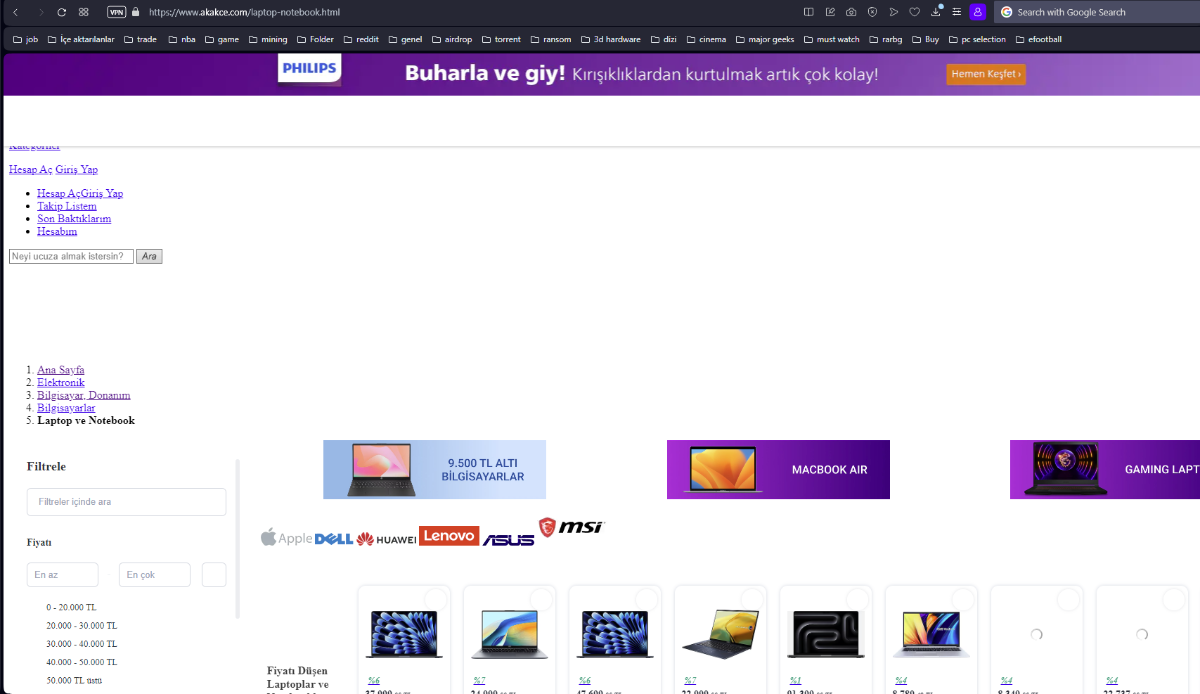1200x694 pixels.
Task: Filter by the Huawei brand logo
Action: click(x=386, y=539)
